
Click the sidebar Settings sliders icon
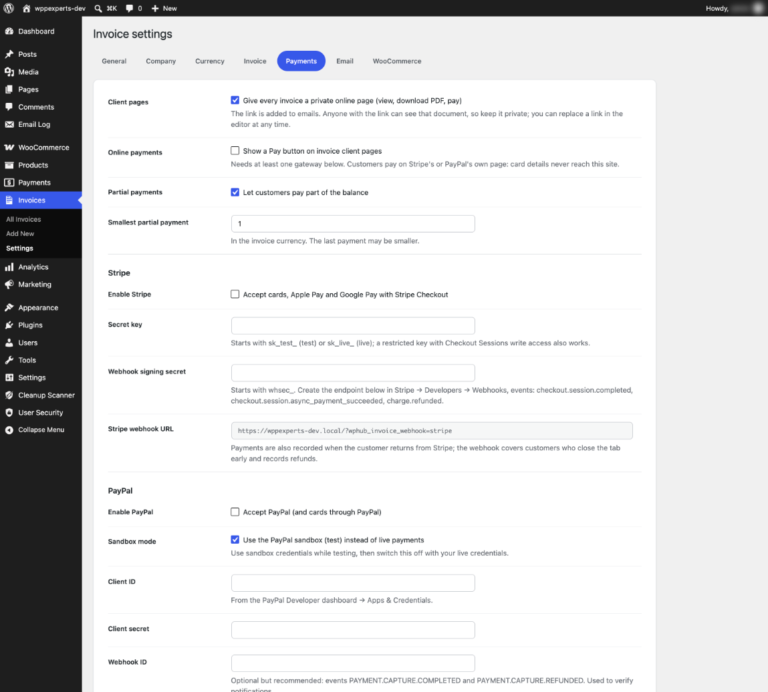click(x=9, y=378)
